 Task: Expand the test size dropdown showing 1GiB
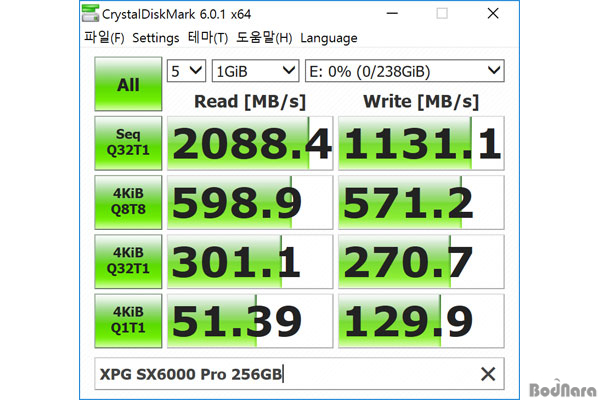pyautogui.click(x=255, y=71)
